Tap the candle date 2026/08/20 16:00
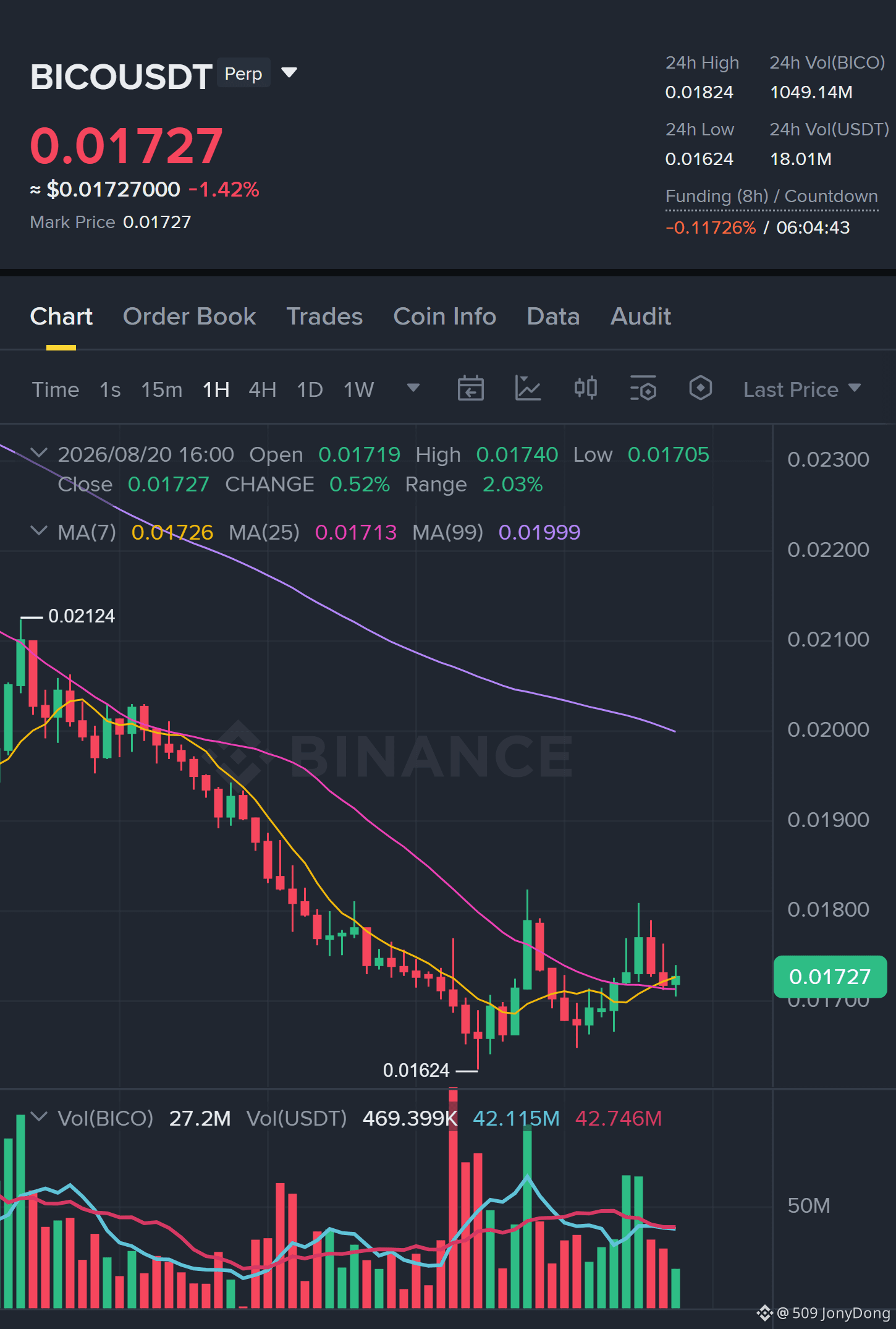 pos(146,454)
